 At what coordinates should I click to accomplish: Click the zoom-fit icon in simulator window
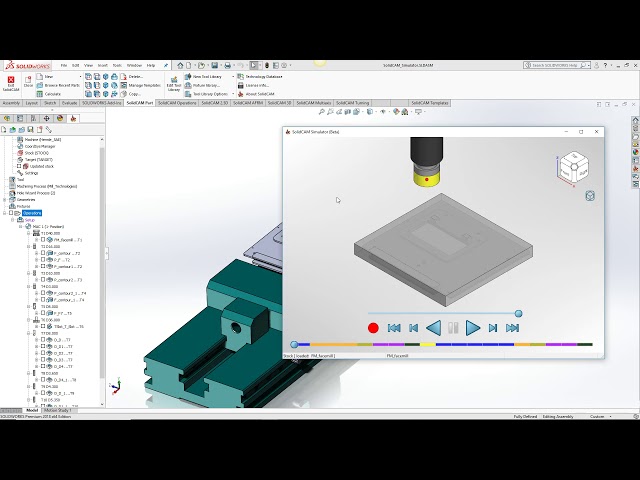[590, 196]
